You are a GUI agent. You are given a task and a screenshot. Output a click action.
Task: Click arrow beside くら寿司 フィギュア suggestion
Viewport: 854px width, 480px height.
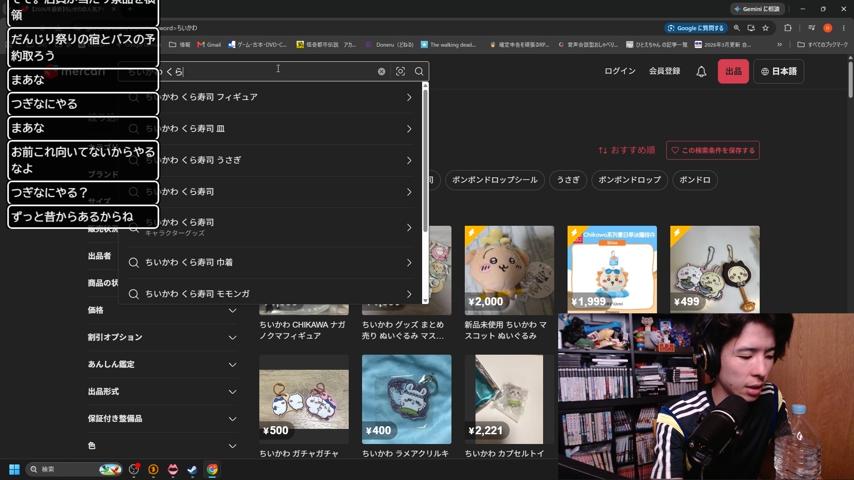point(409,97)
